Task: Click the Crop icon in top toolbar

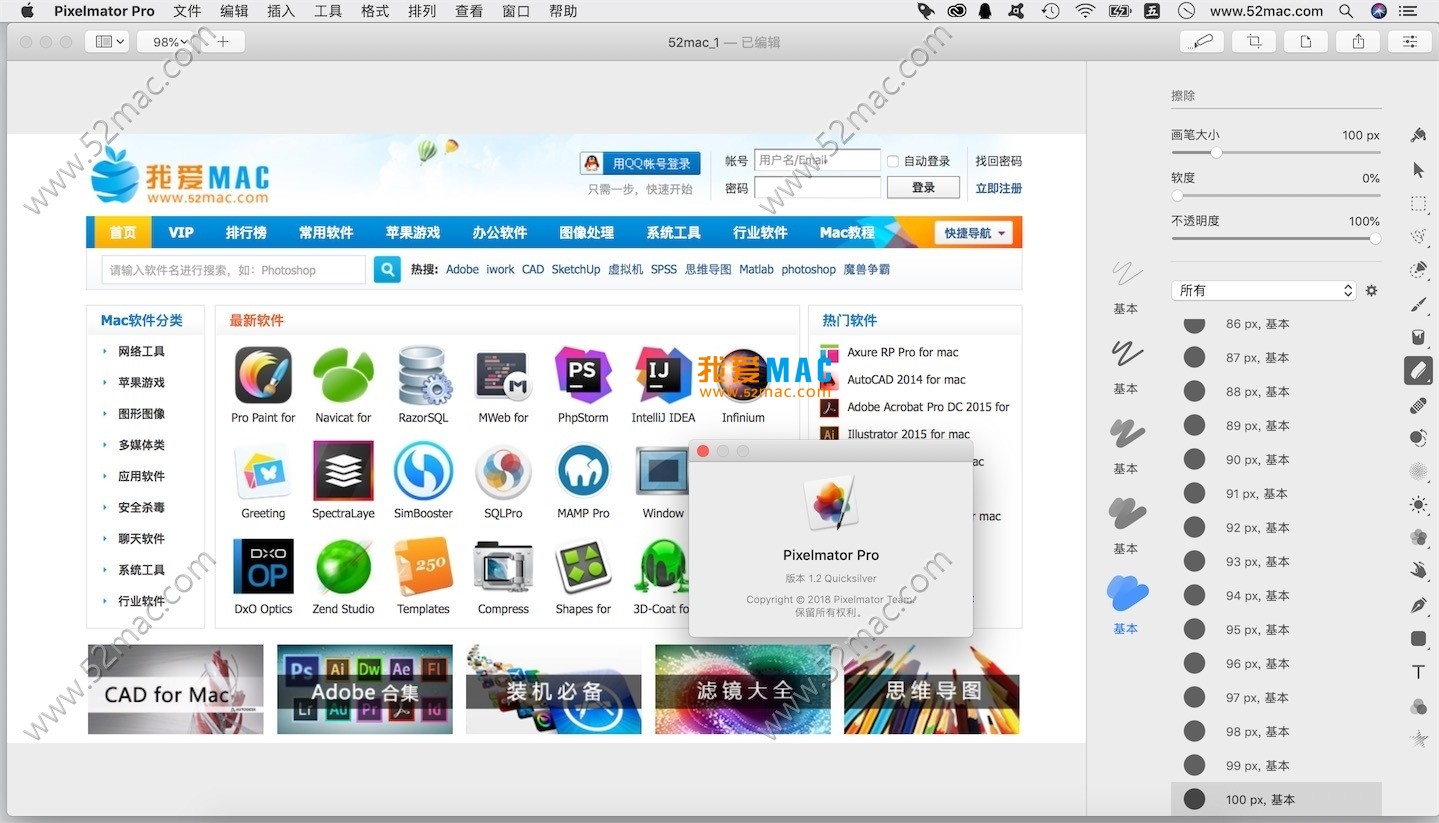Action: 1254,42
